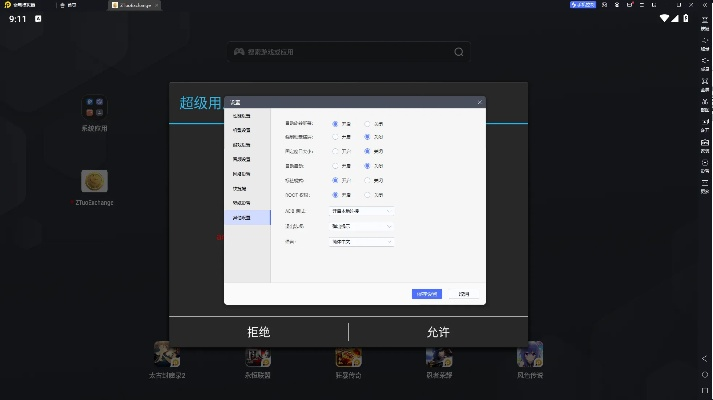Close the settings dialog with X

tap(479, 102)
